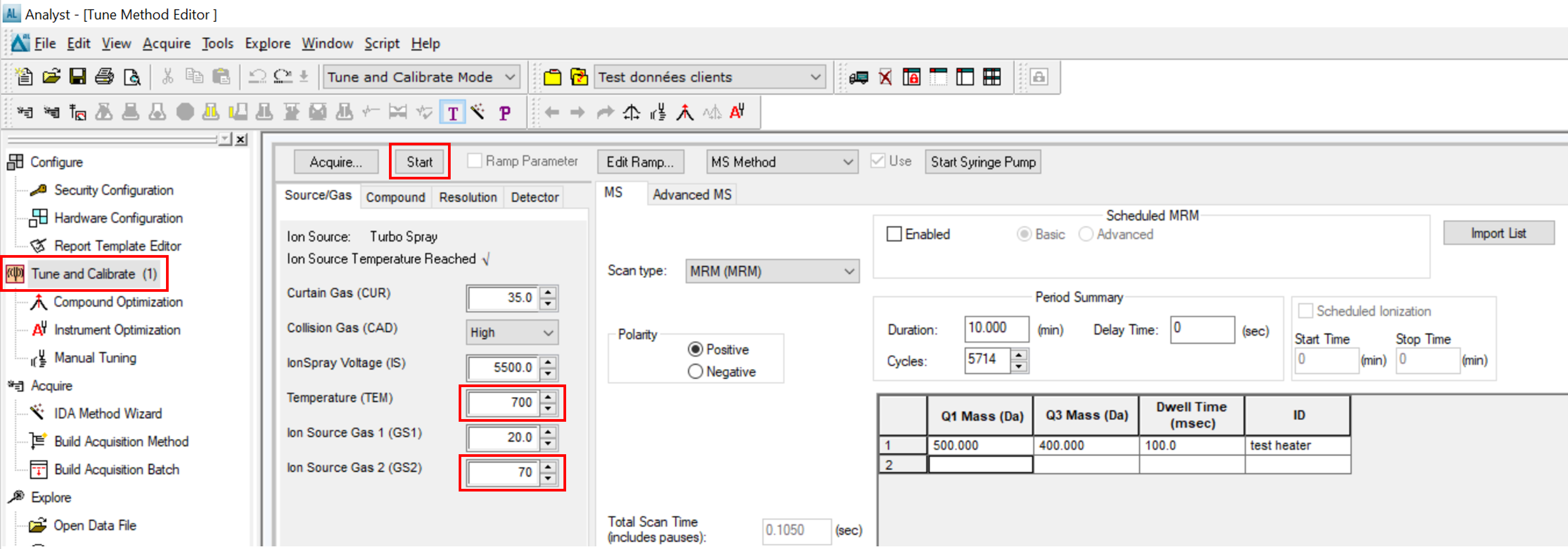This screenshot has height=549, width=1568.
Task: Open the Hardware Configuration item
Action: pos(118,218)
